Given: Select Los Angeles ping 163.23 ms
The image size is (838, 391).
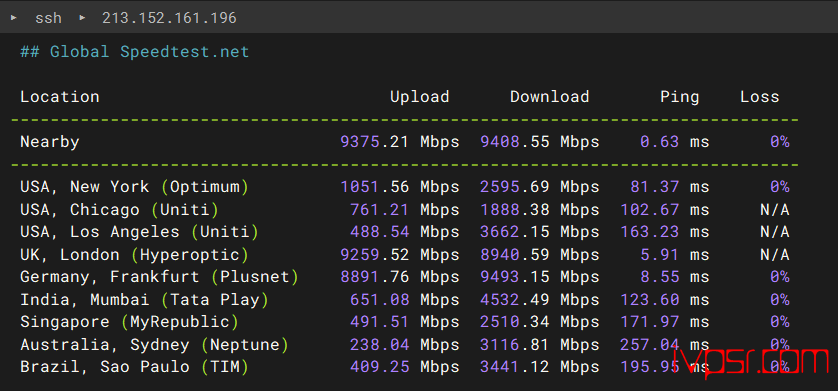Looking at the screenshot, I should [665, 232].
